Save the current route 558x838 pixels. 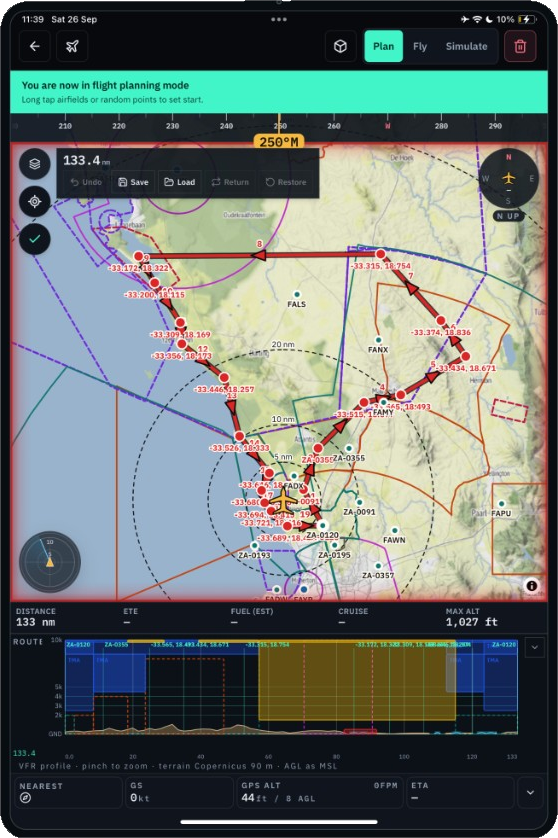[x=133, y=182]
